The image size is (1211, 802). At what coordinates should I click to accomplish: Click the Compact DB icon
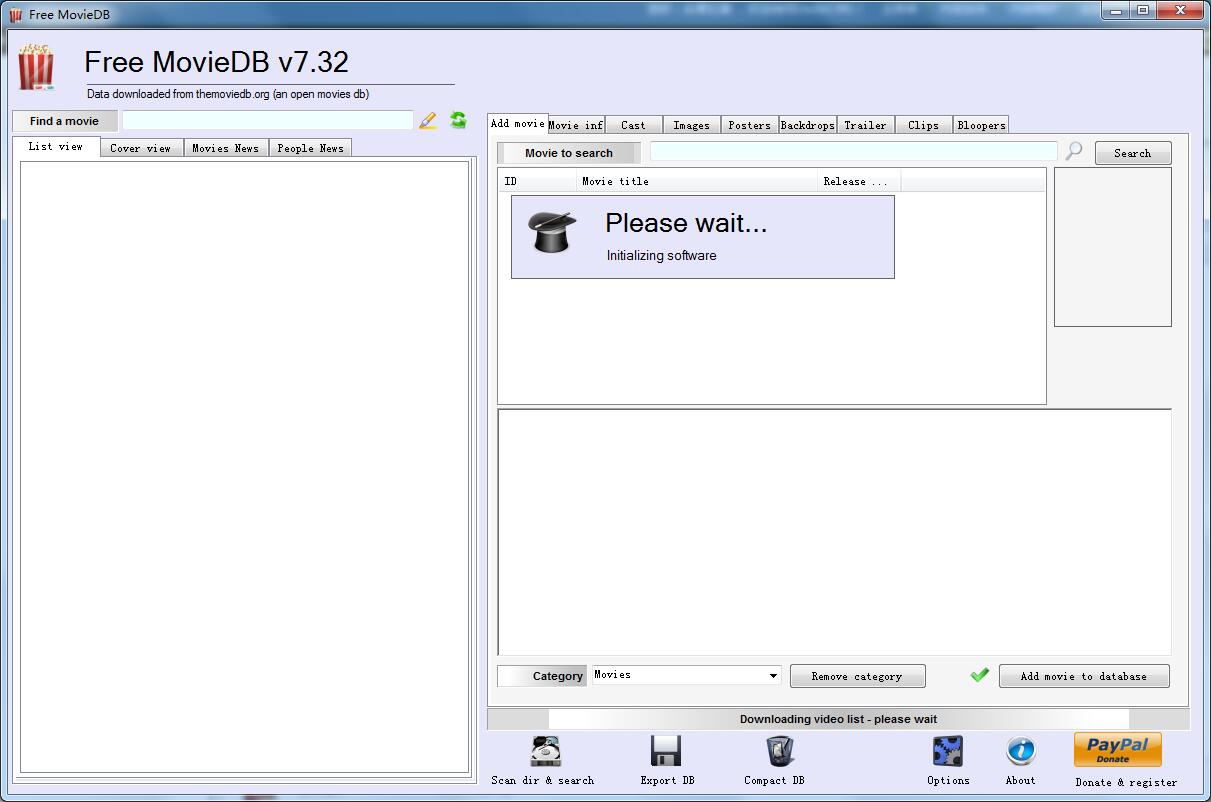point(779,751)
